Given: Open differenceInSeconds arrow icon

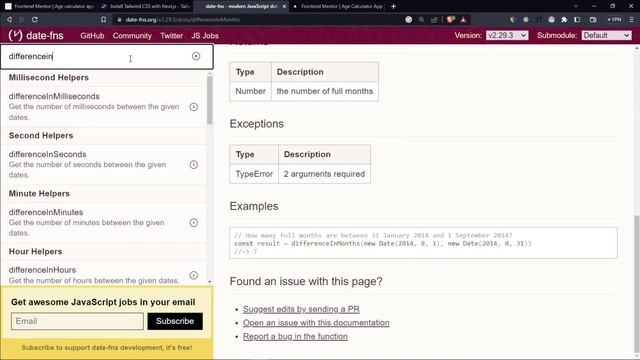Looking at the screenshot, I should (193, 165).
